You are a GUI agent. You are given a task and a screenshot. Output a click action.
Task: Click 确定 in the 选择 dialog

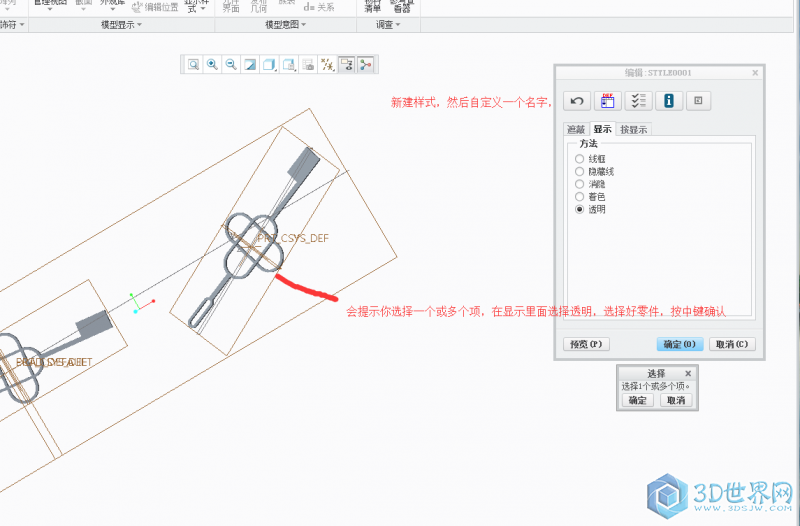[x=637, y=400]
